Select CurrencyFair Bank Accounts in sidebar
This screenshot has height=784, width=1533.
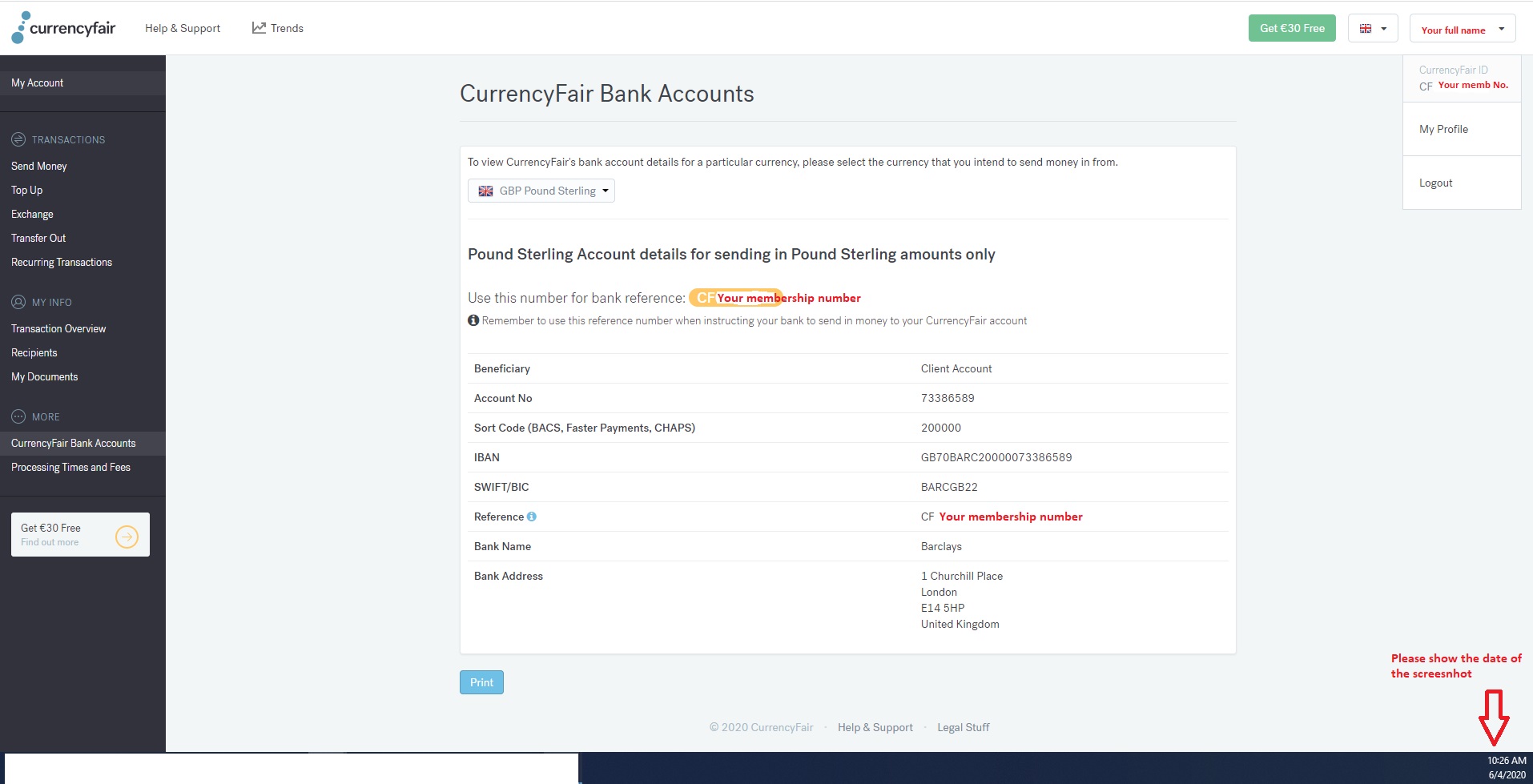pos(82,443)
